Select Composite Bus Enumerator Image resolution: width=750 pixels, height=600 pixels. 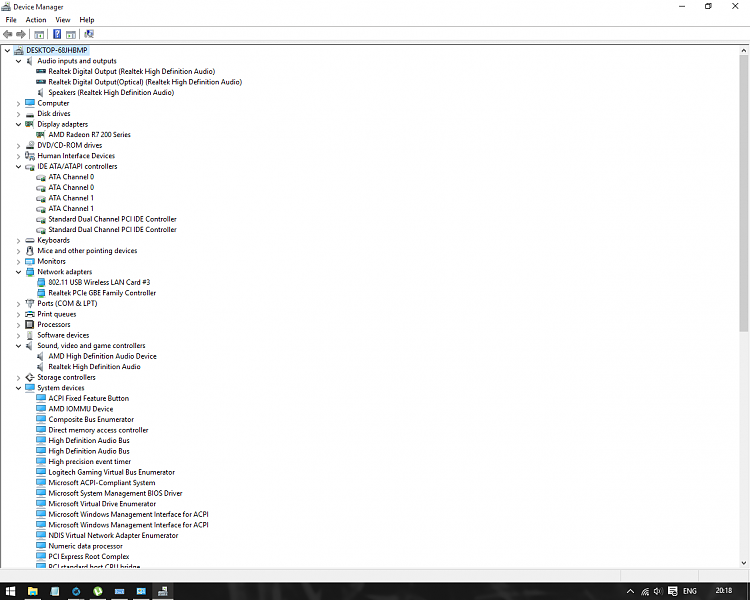(91, 419)
